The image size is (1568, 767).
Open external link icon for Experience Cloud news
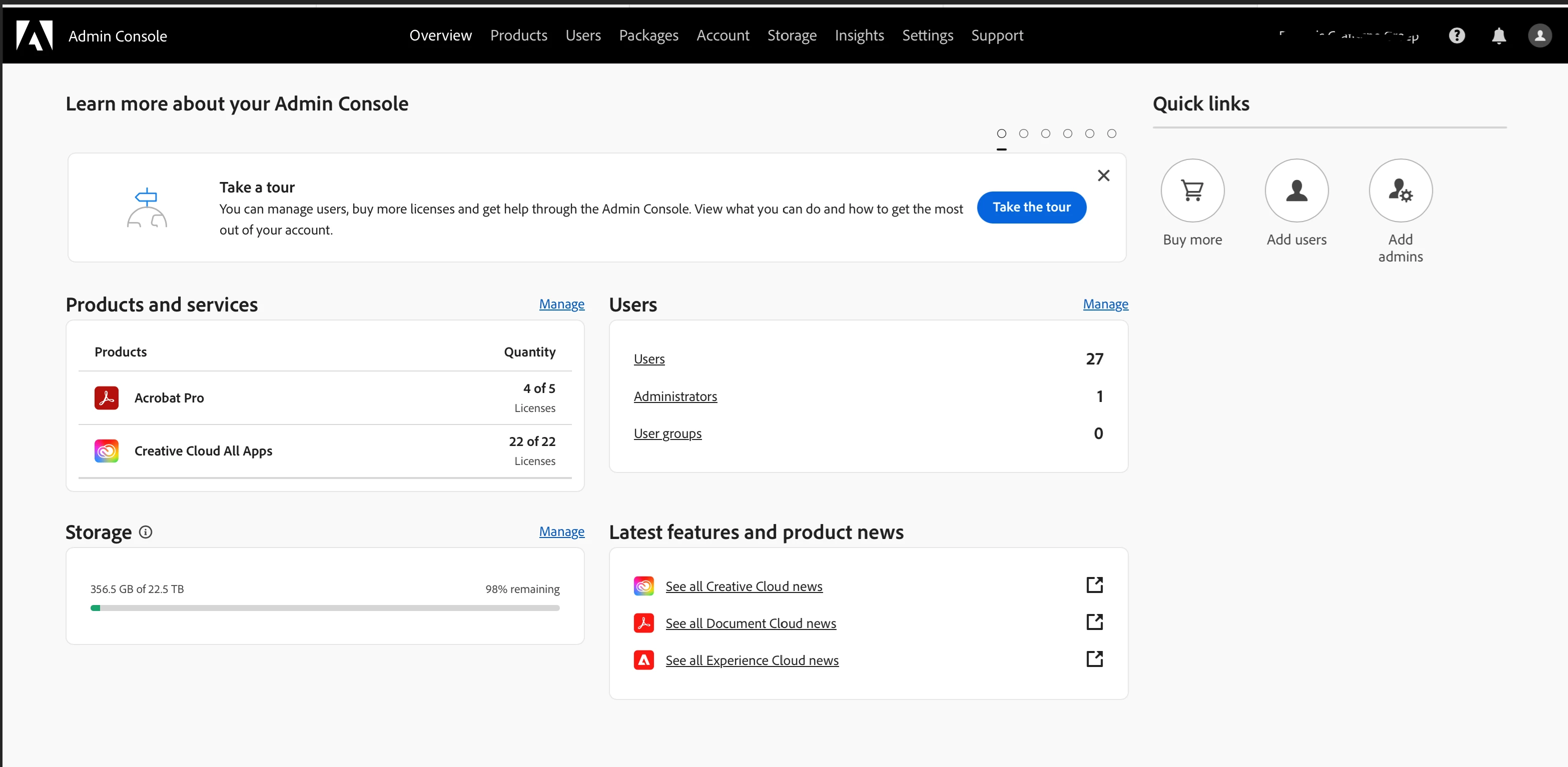pos(1094,659)
